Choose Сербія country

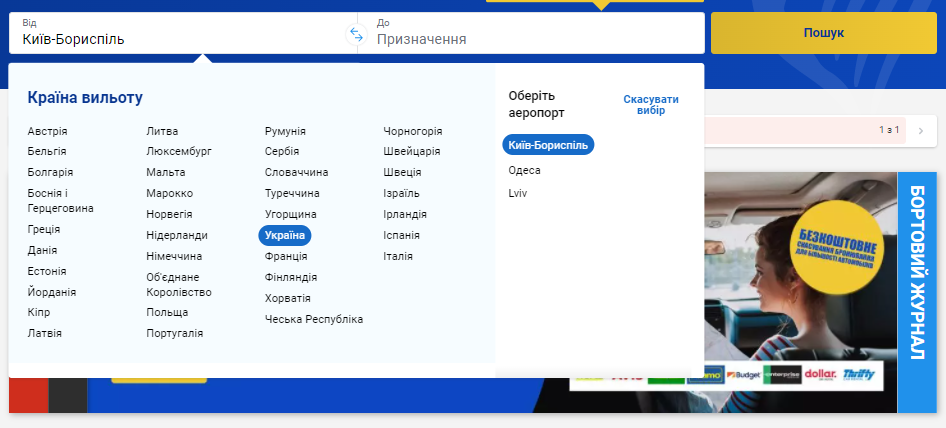282,151
